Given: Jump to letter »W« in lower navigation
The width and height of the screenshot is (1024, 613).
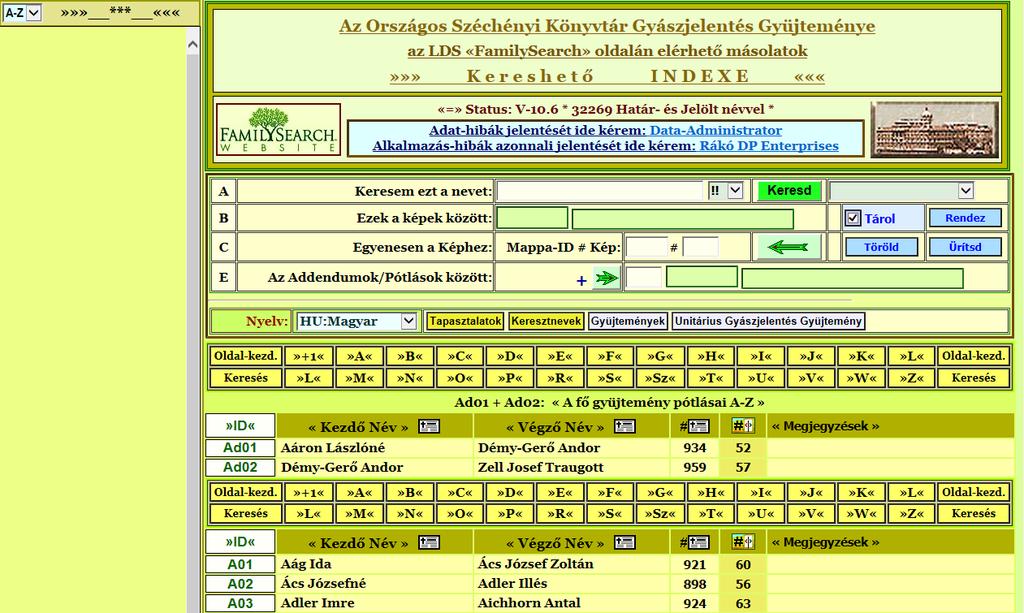Looking at the screenshot, I should 861,514.
